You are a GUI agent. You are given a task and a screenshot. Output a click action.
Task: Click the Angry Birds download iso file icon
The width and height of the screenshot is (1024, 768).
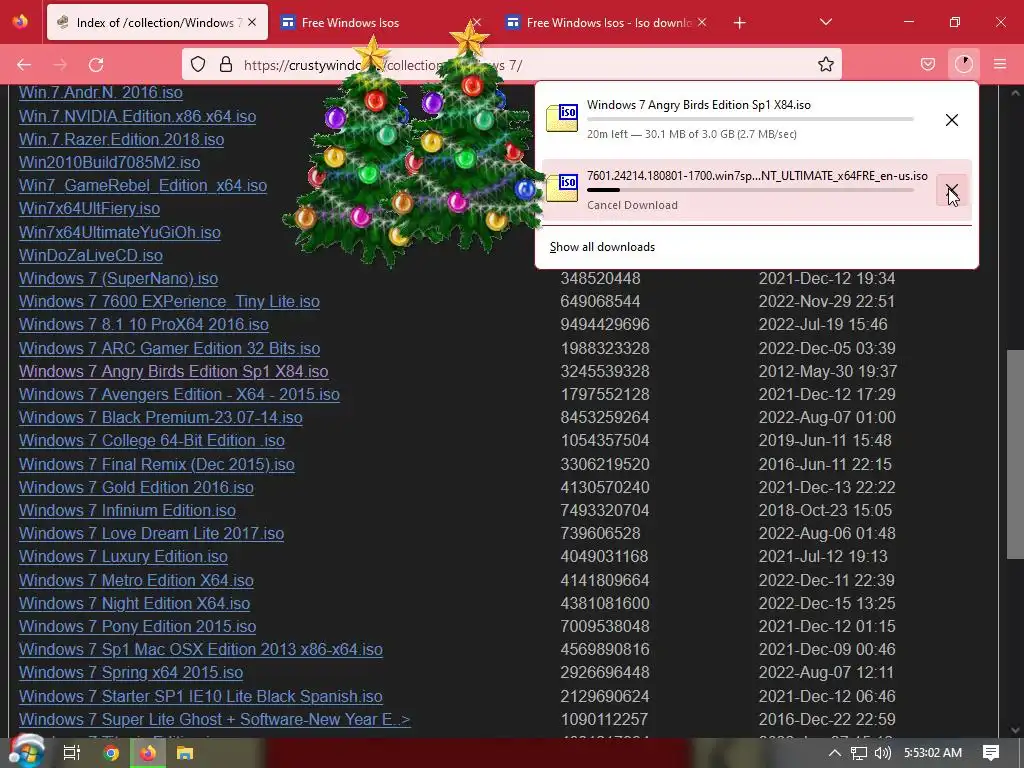click(x=562, y=118)
